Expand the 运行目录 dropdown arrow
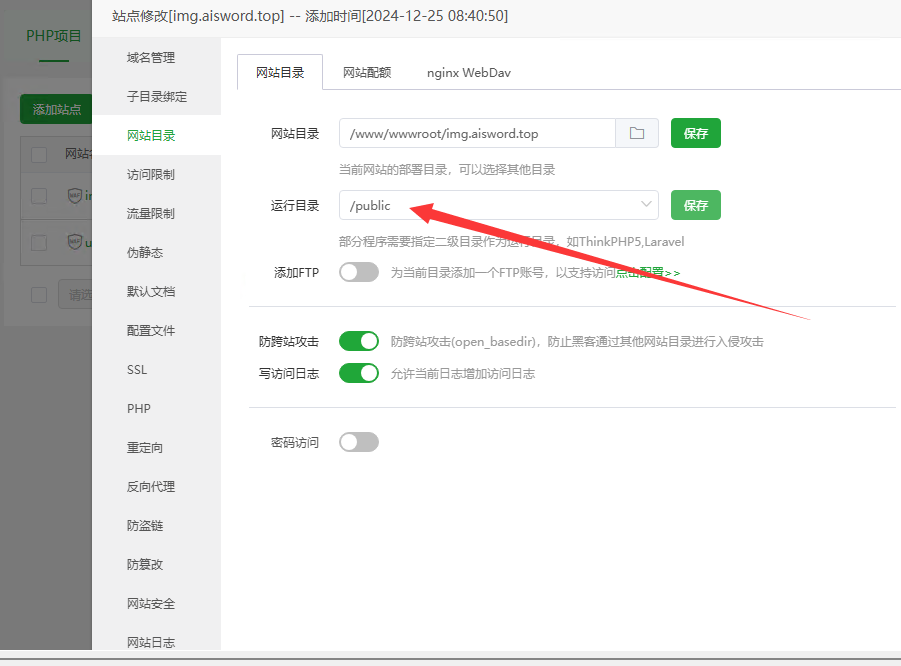 pyautogui.click(x=645, y=205)
